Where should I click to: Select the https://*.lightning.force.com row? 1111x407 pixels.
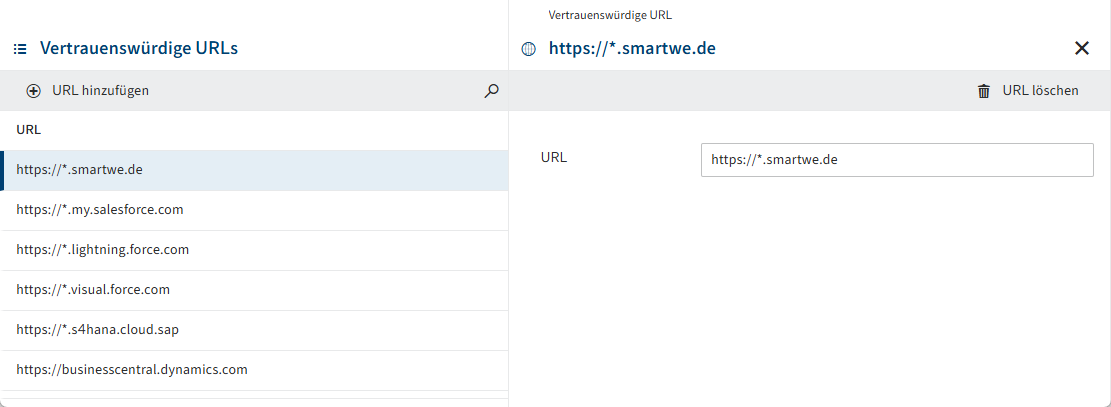coord(254,250)
